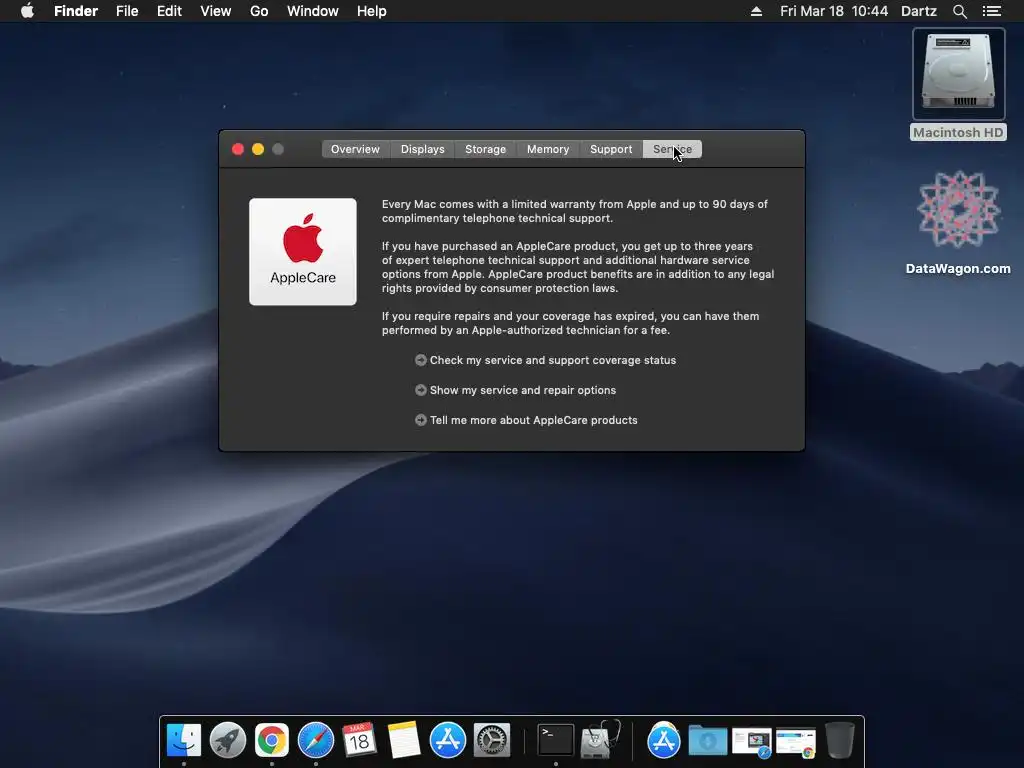Image resolution: width=1024 pixels, height=768 pixels.
Task: Open the Displays tab
Action: [423, 149]
